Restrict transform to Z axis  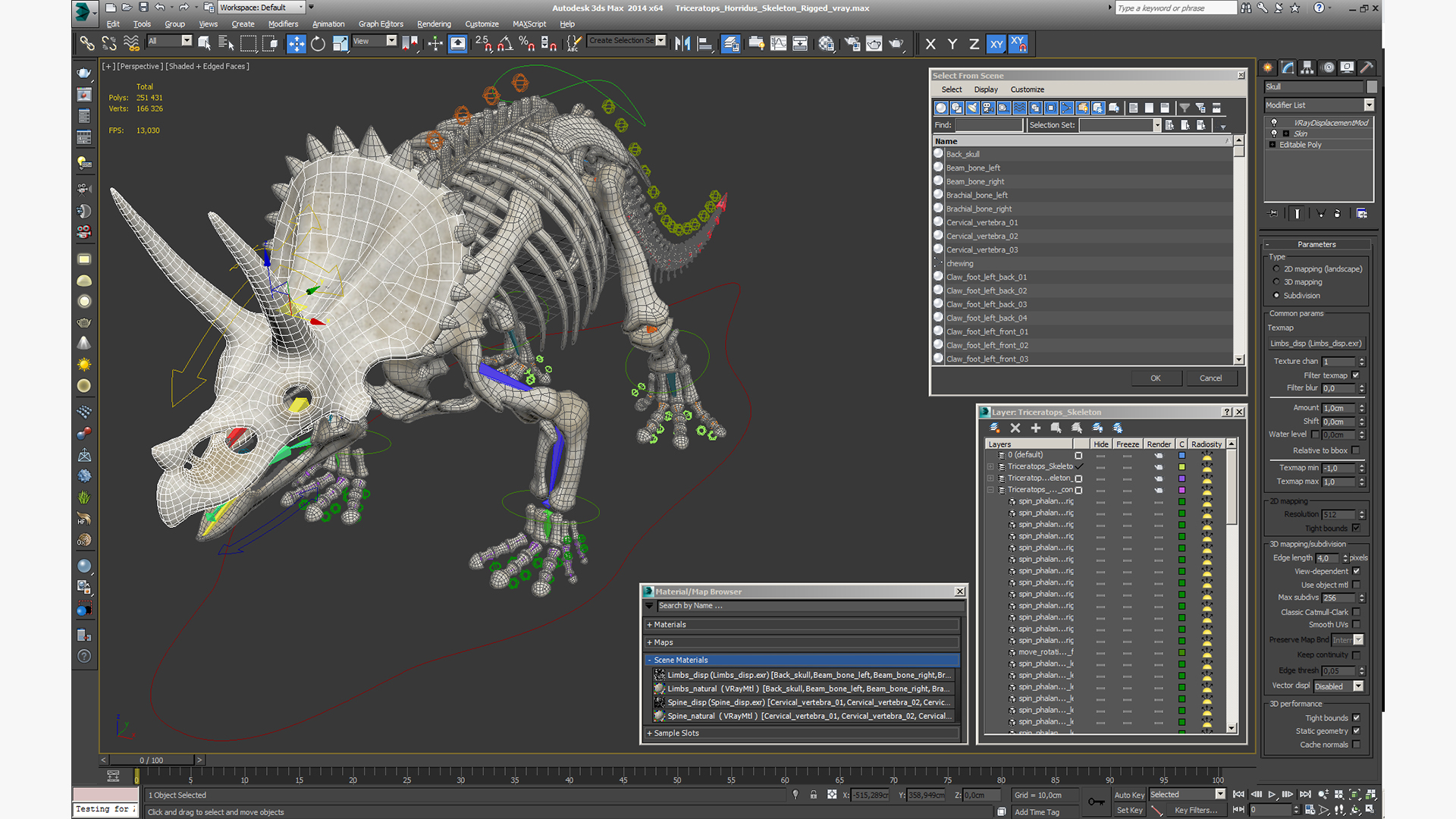pos(974,44)
